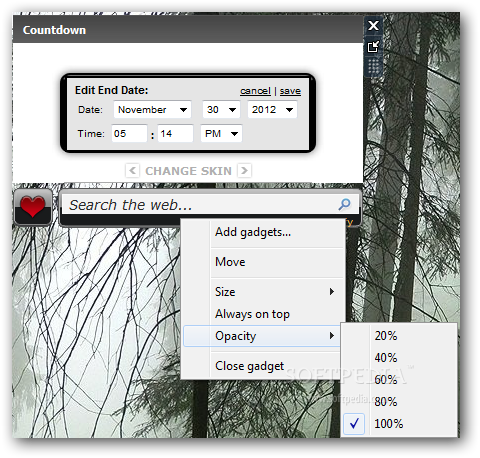Open the year dropdown showing 2012
Viewport: 480px width, 458px height.
point(272,110)
